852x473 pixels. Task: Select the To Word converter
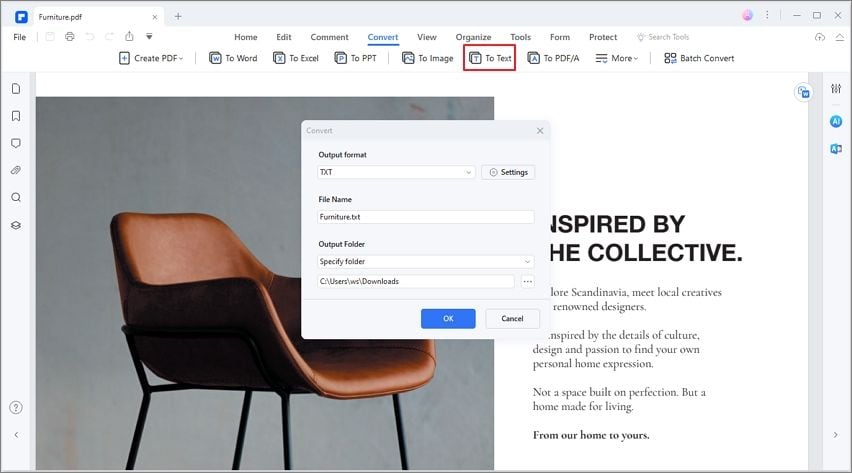click(x=233, y=58)
